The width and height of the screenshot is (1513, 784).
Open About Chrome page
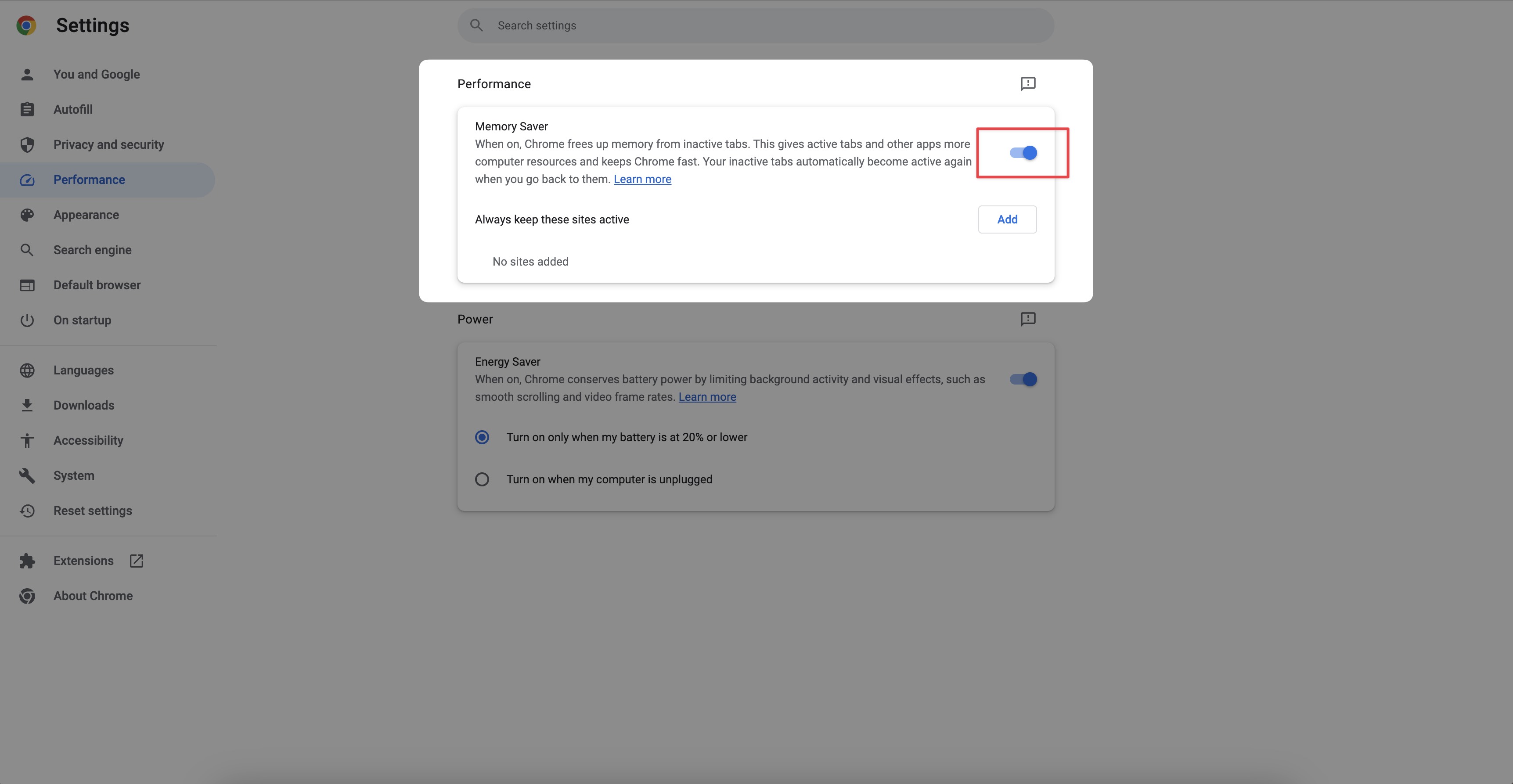[x=93, y=596]
